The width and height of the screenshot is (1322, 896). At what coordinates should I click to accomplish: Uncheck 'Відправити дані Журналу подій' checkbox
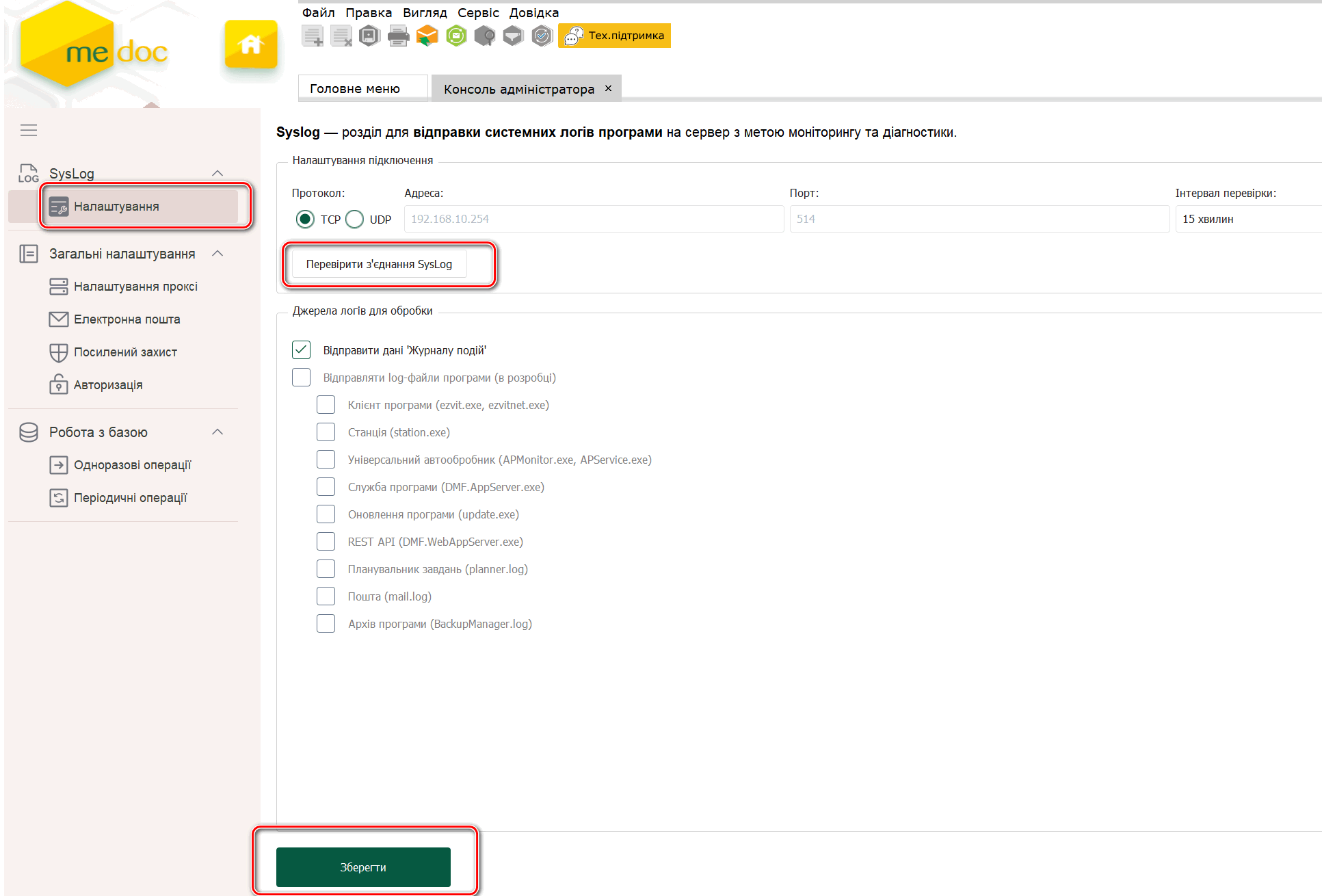(302, 350)
